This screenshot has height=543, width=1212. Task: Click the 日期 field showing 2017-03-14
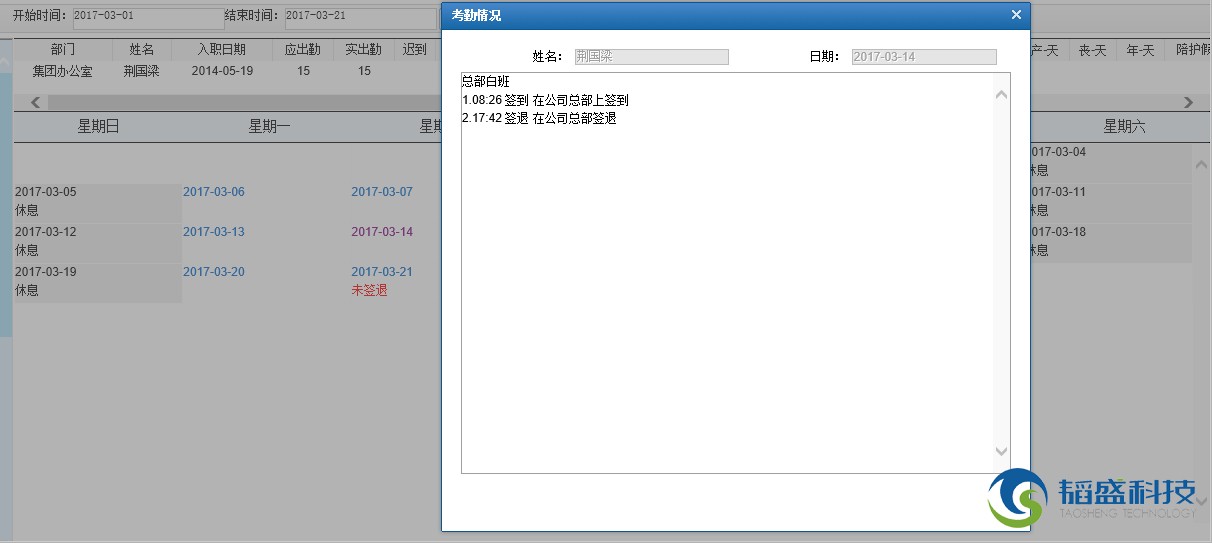tap(924, 57)
